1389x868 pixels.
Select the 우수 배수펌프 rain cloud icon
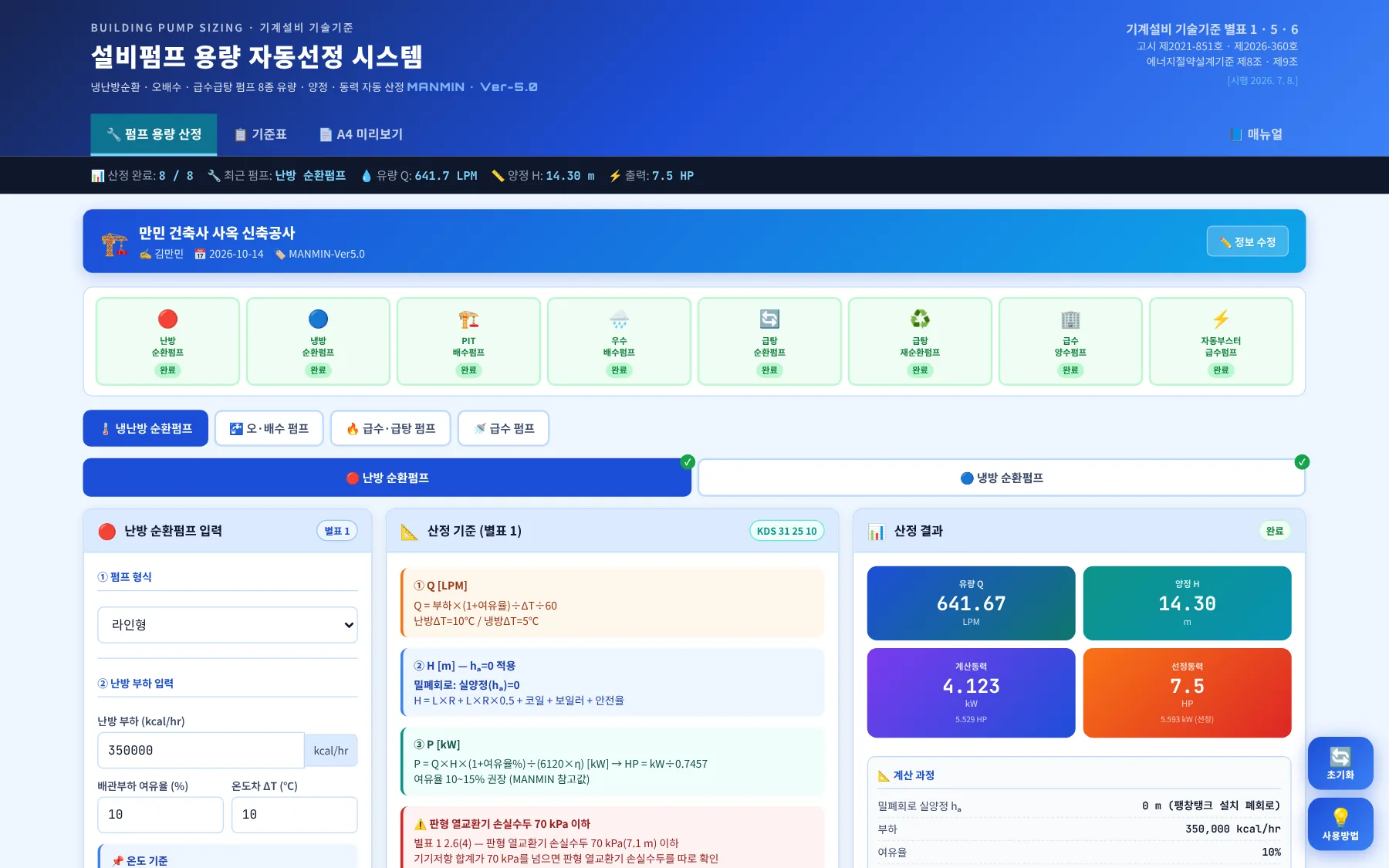click(x=619, y=319)
